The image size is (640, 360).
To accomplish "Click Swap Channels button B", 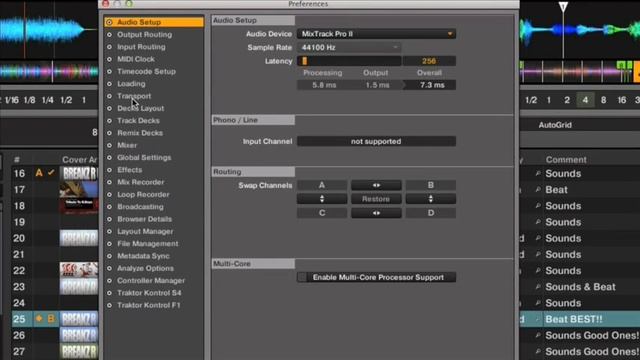I will (x=431, y=185).
